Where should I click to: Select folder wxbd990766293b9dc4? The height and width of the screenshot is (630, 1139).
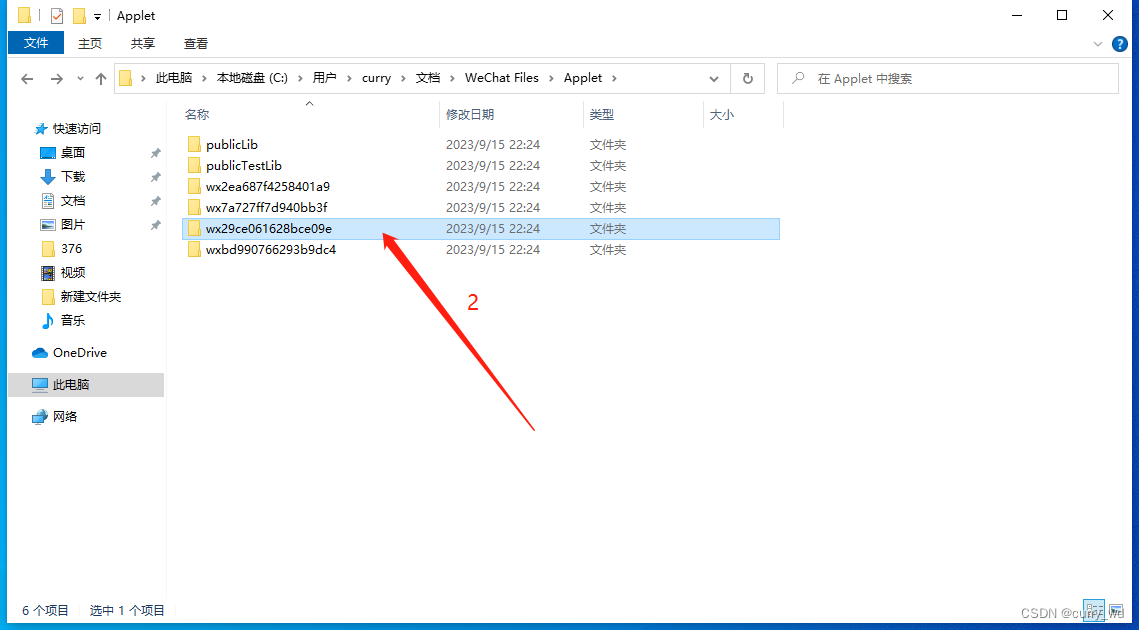(x=480, y=250)
